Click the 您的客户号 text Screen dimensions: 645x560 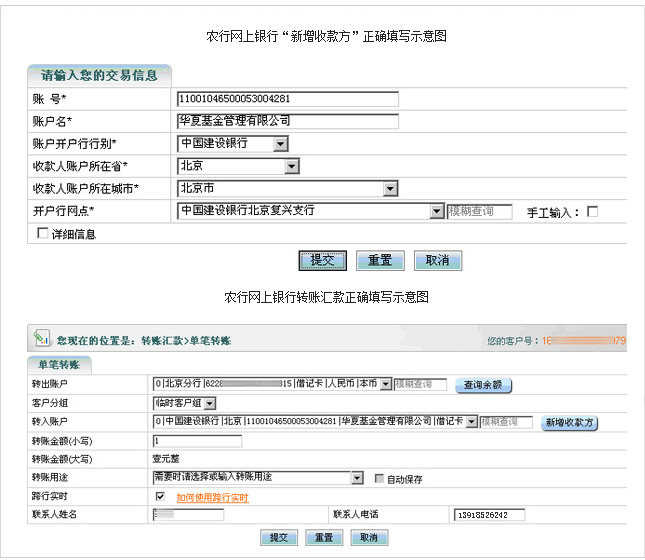pyautogui.click(x=510, y=341)
